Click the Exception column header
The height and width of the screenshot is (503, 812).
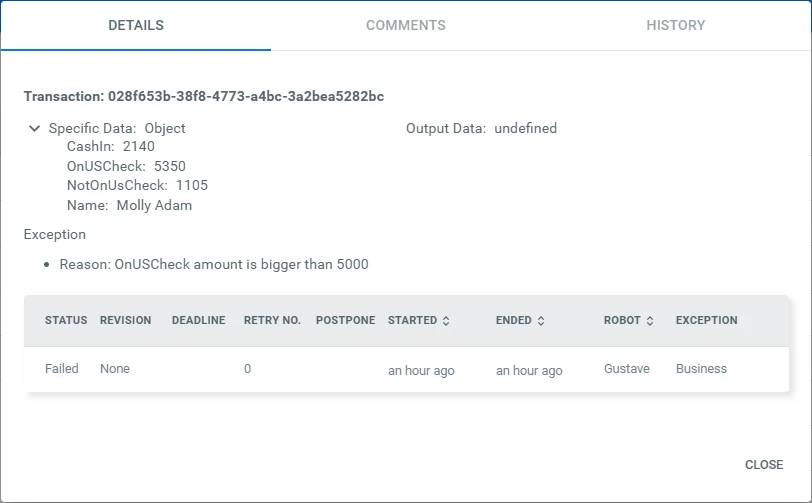point(706,320)
